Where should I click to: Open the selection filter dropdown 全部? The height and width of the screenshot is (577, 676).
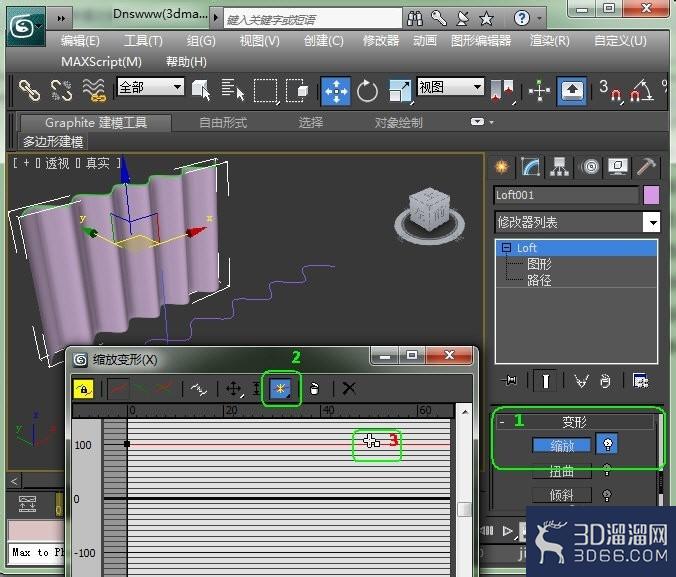point(150,87)
